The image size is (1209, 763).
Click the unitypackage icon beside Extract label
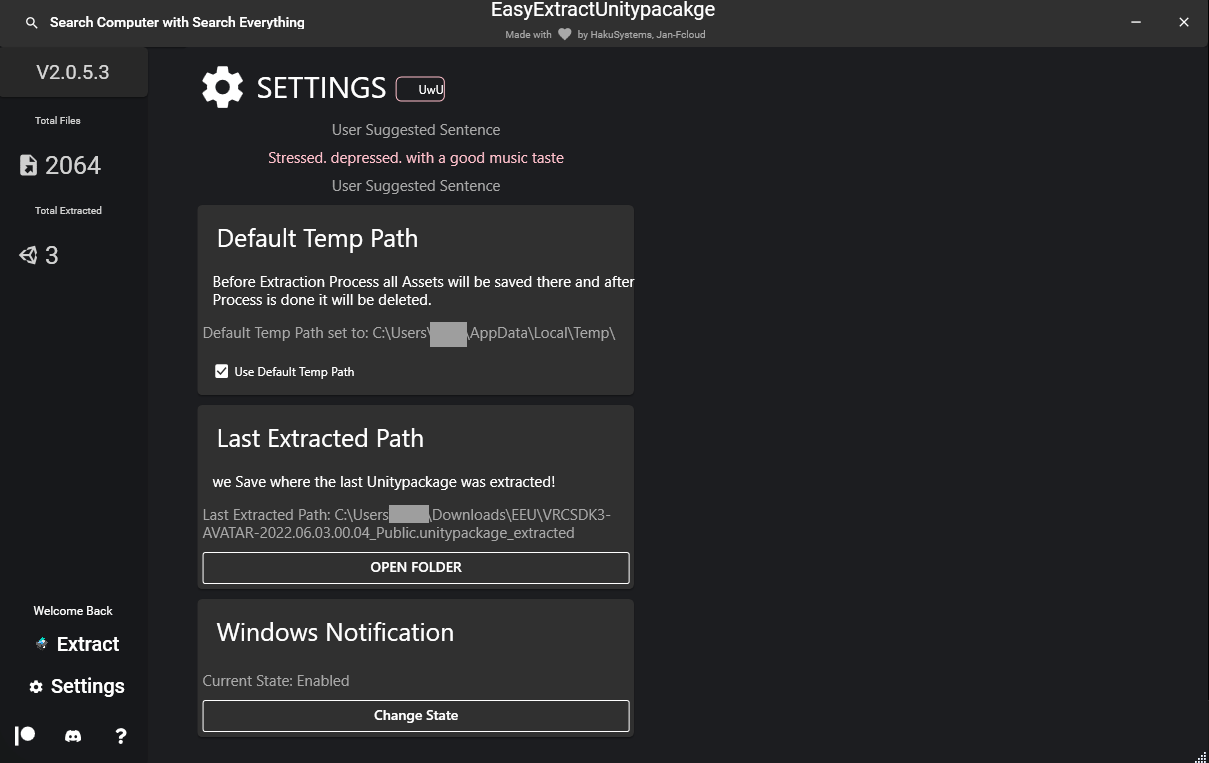pos(41,644)
